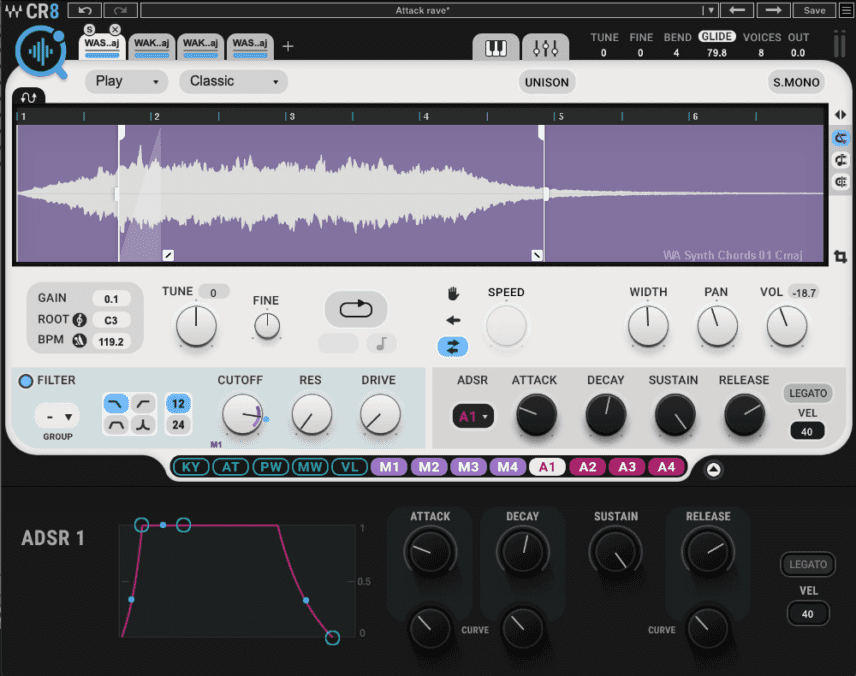Remove the first sample layer (X)
The height and width of the screenshot is (676, 856).
click(115, 29)
